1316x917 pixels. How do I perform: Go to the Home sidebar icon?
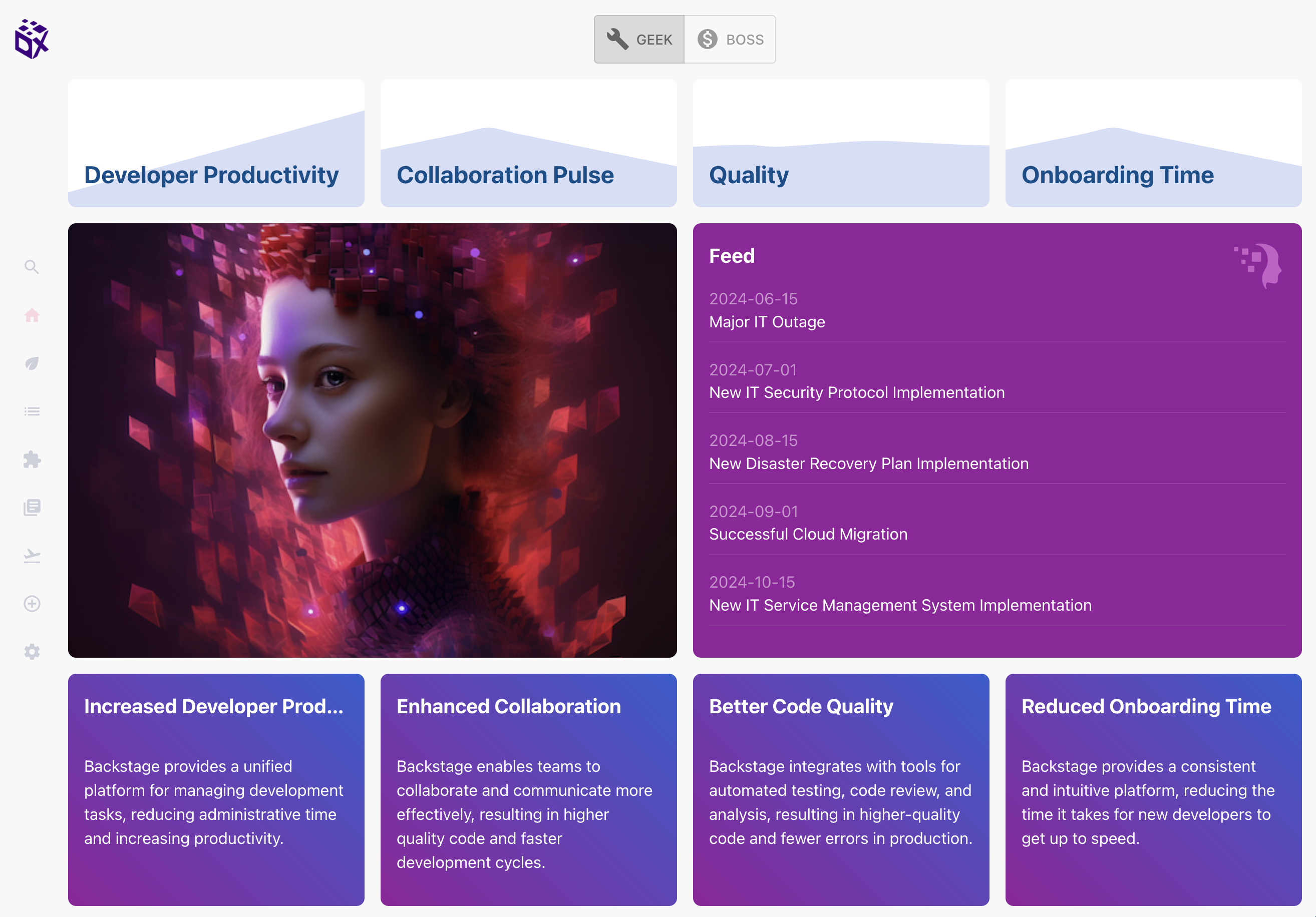pos(32,315)
